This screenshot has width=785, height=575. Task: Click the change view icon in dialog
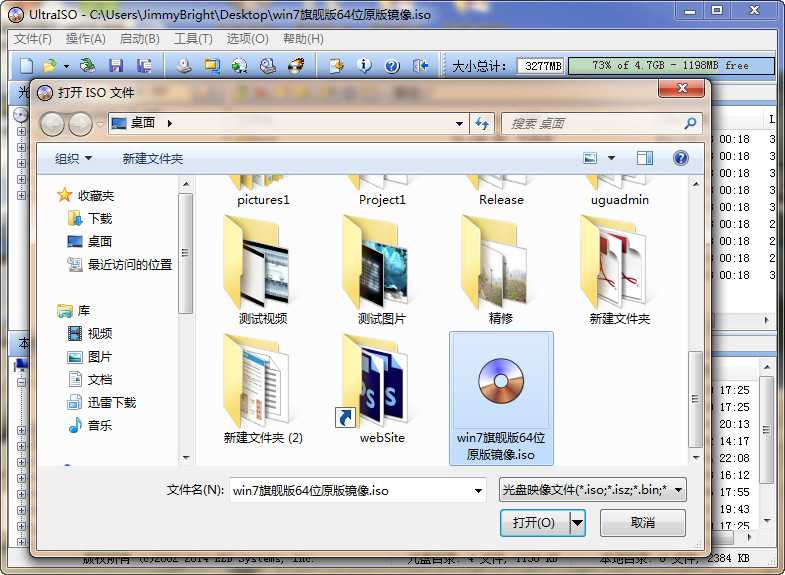coord(590,159)
